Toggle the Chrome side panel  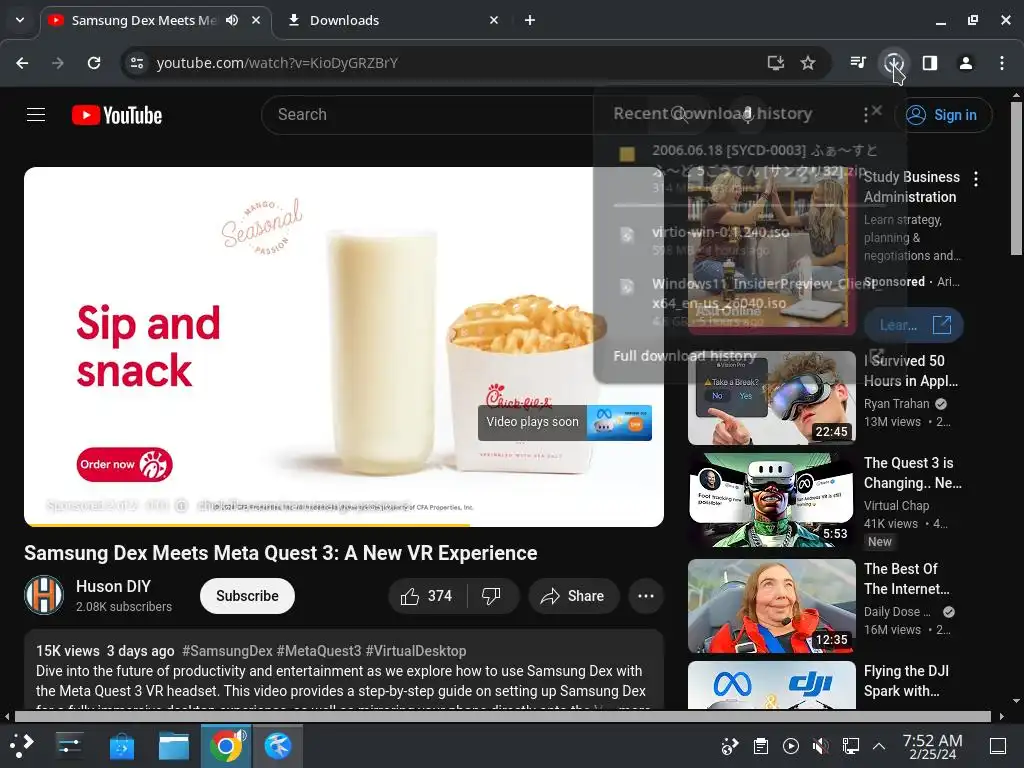(x=930, y=63)
